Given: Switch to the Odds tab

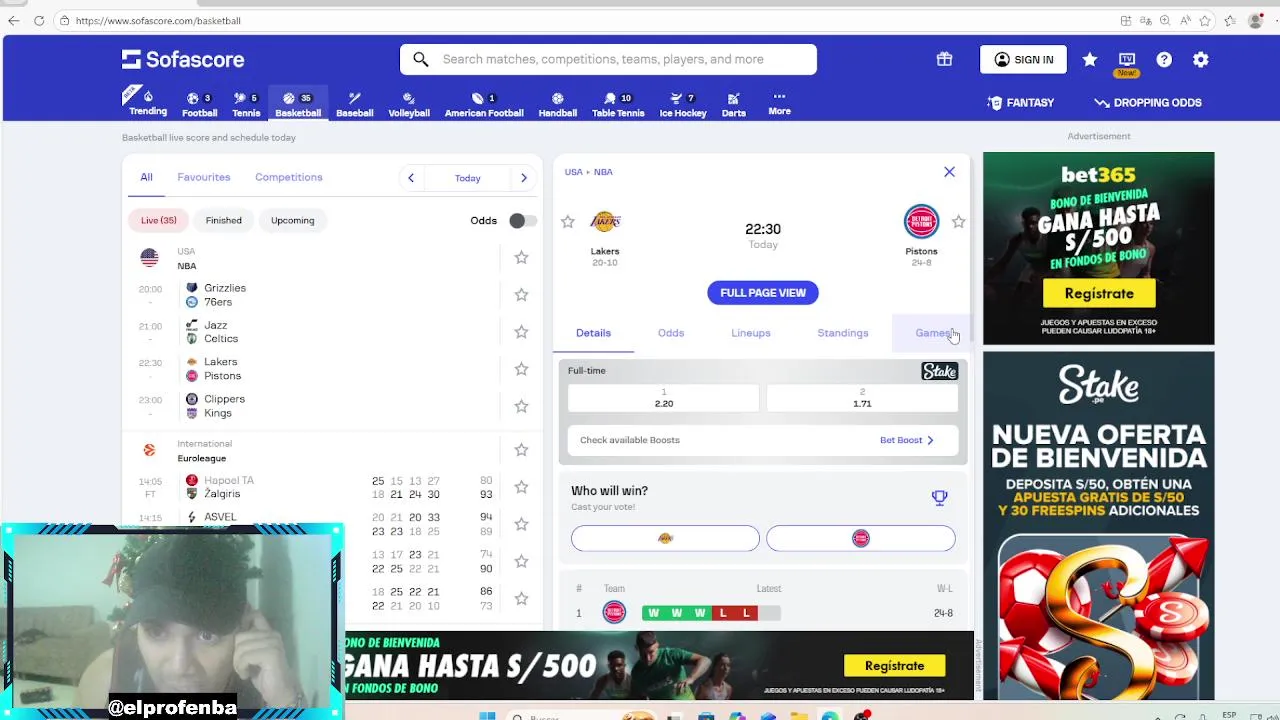Looking at the screenshot, I should 671,333.
